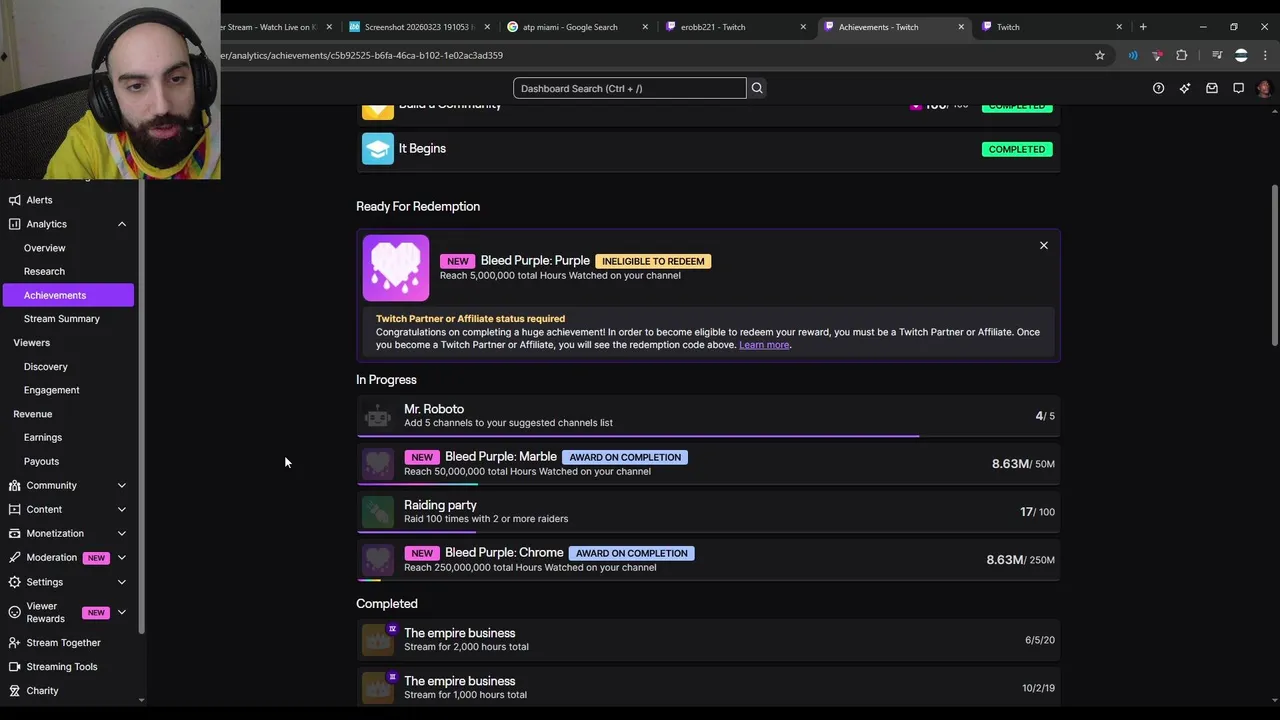
Task: Click the sparkle icon in Twitch header
Action: tap(1185, 88)
